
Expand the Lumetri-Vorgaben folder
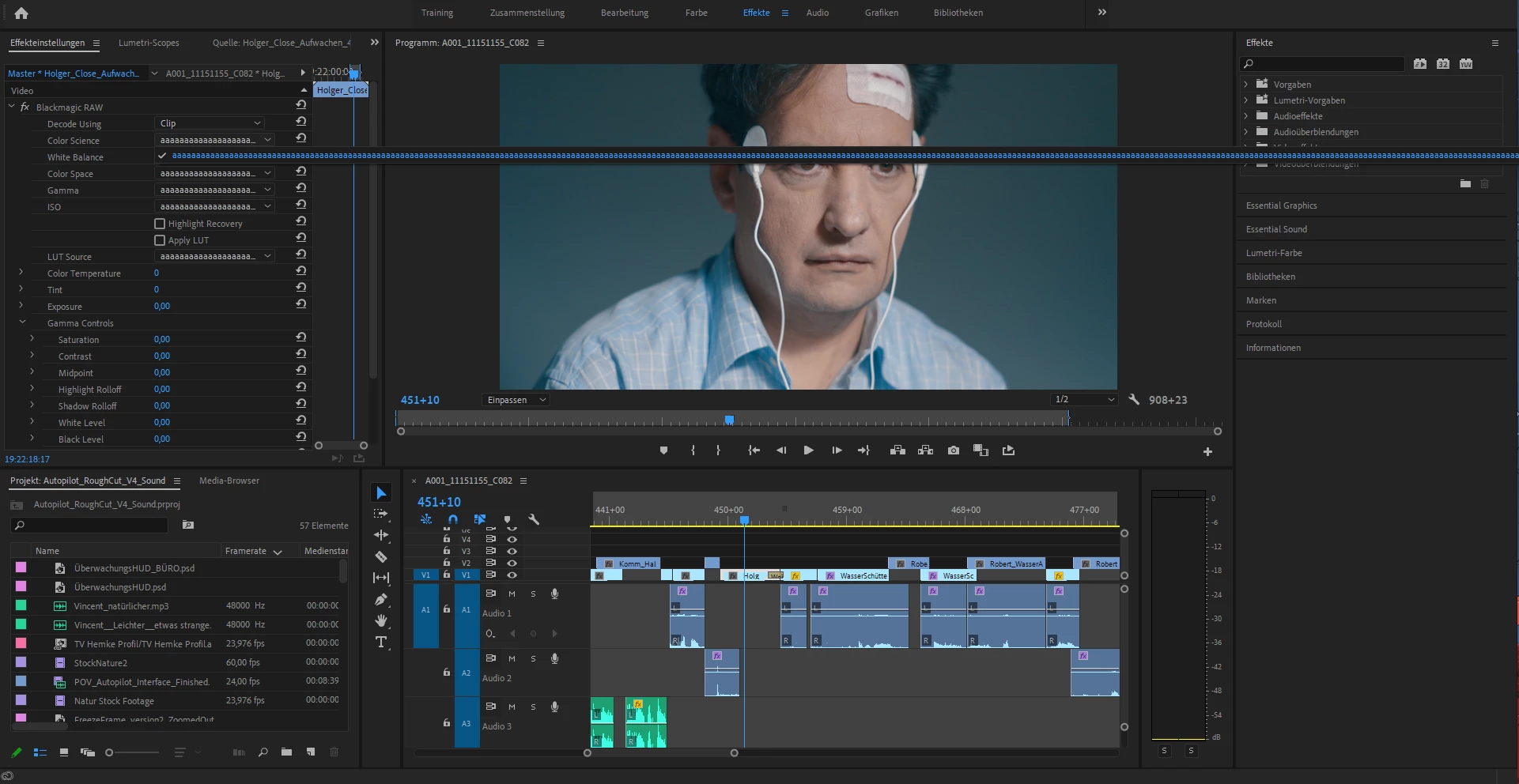[x=1246, y=100]
